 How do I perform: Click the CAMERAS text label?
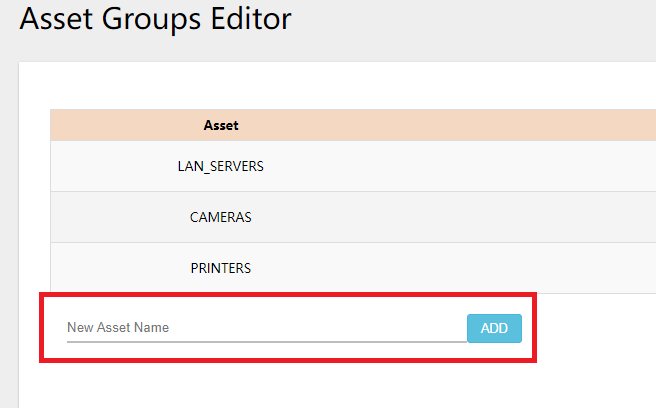tap(220, 217)
